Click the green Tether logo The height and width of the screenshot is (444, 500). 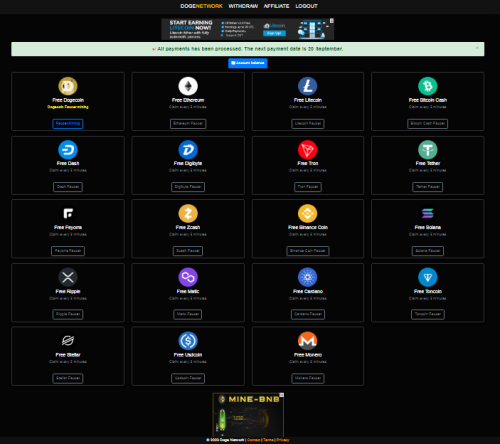428,150
